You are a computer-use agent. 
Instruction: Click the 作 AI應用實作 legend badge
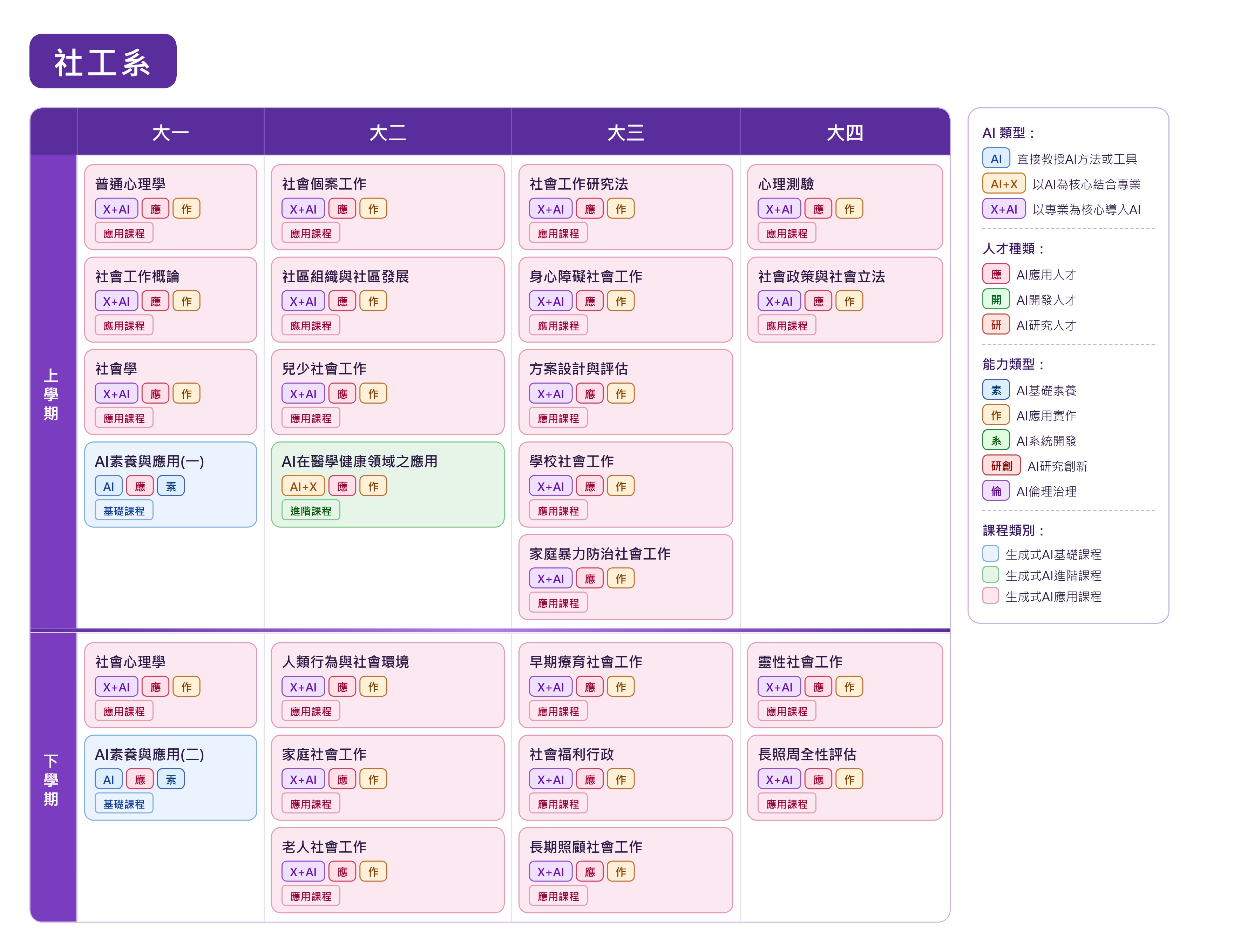pyautogui.click(x=996, y=415)
